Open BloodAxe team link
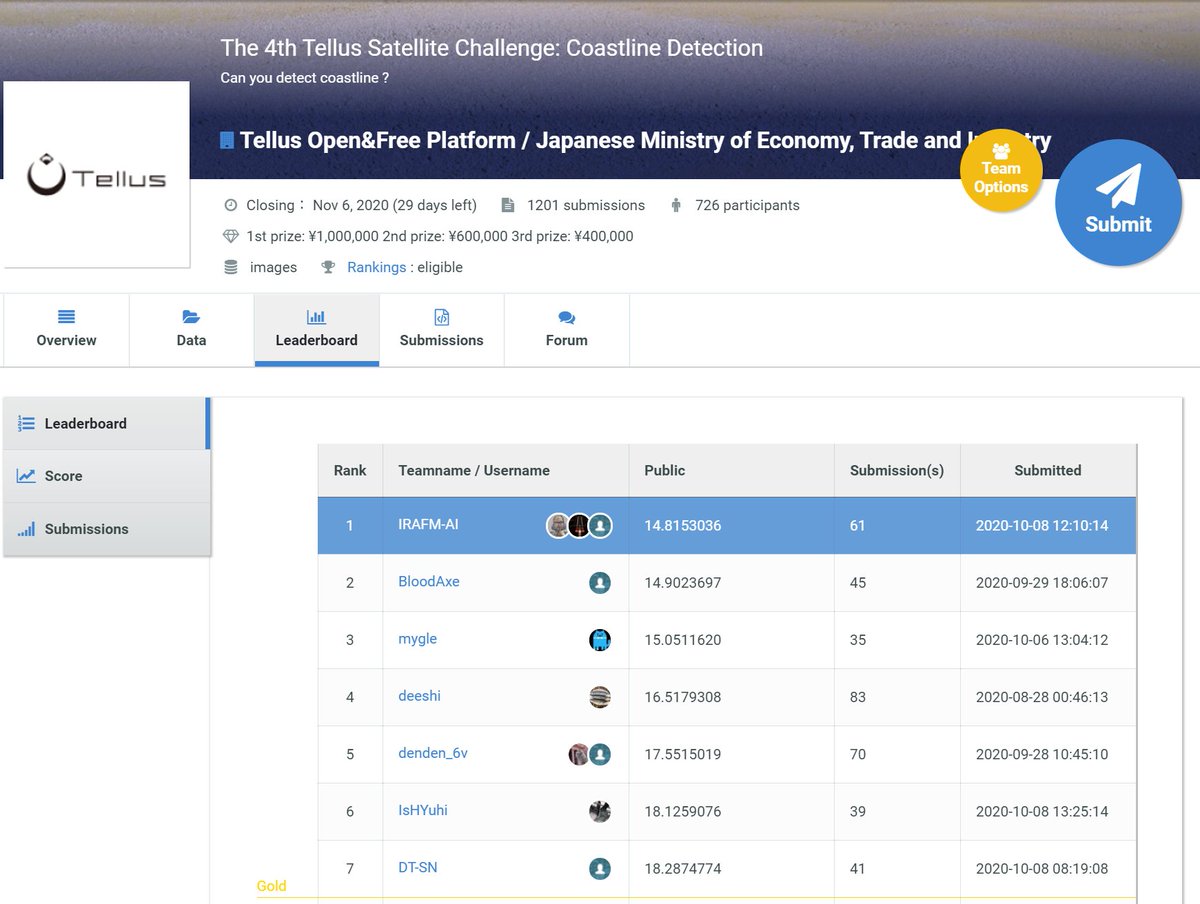This screenshot has height=904, width=1200. tap(428, 581)
